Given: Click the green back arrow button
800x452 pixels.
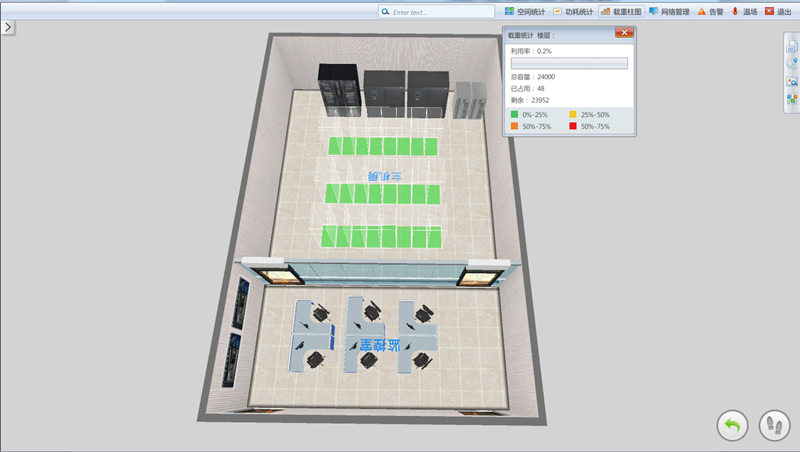Looking at the screenshot, I should click(732, 425).
